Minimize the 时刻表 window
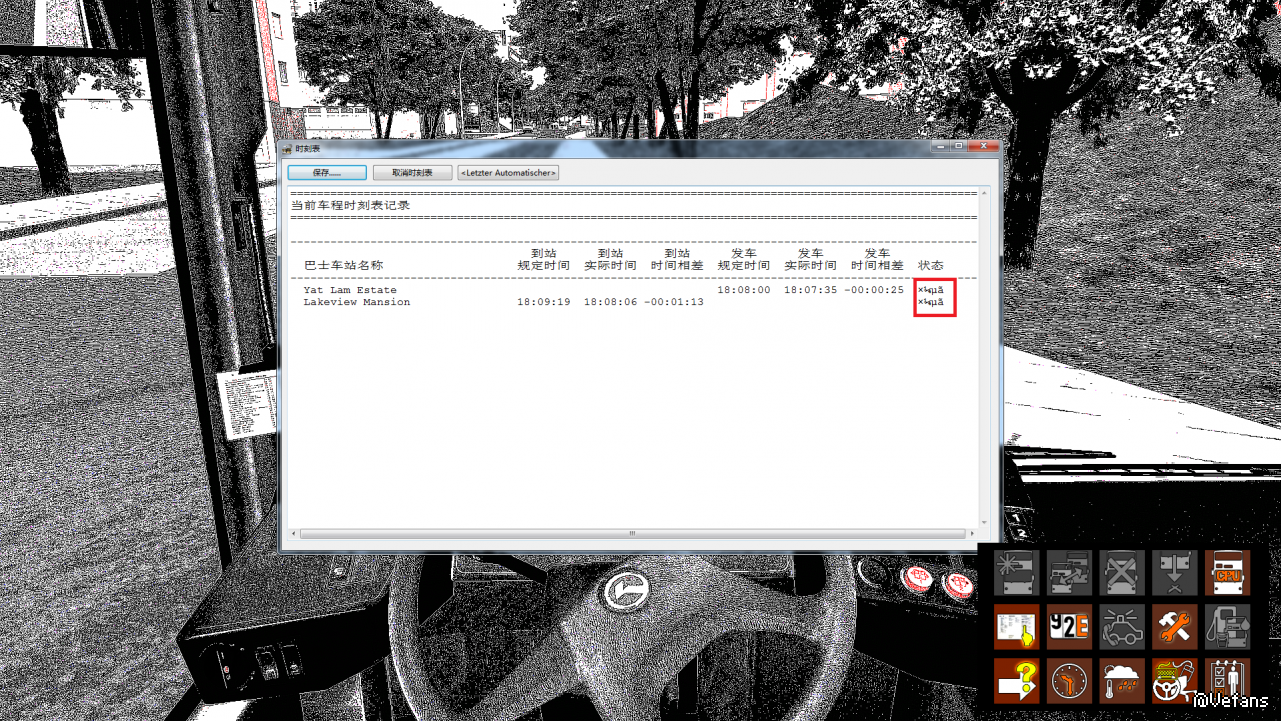 (x=941, y=146)
